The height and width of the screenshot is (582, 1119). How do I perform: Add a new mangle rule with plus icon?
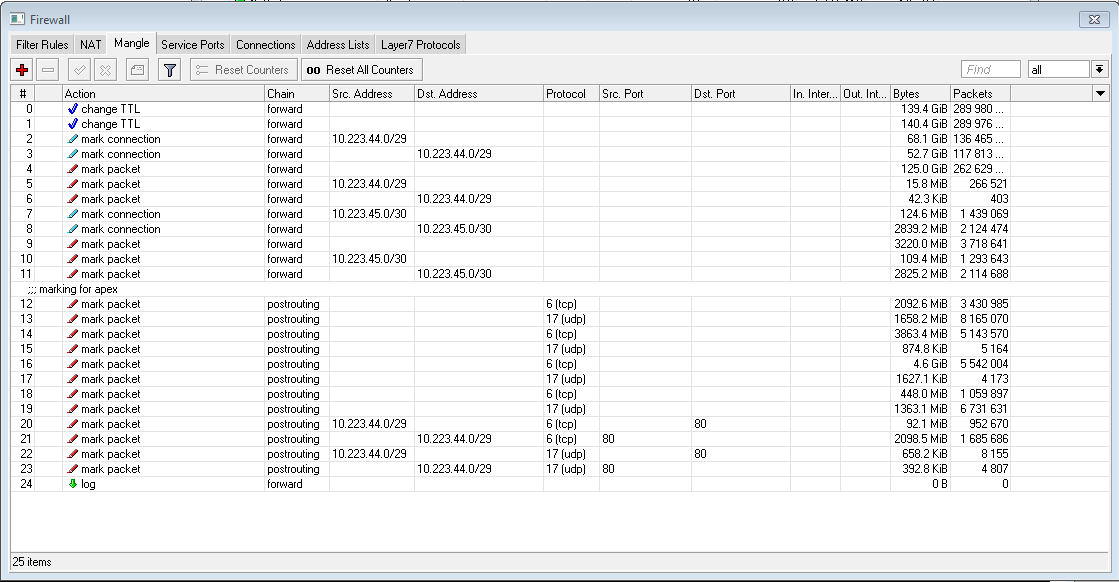click(x=22, y=70)
